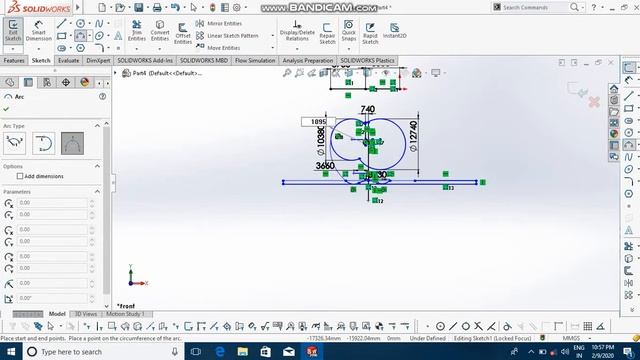Viewport: 640px width, 360px height.
Task: Open the Windows Start menu
Action: tap(11, 351)
